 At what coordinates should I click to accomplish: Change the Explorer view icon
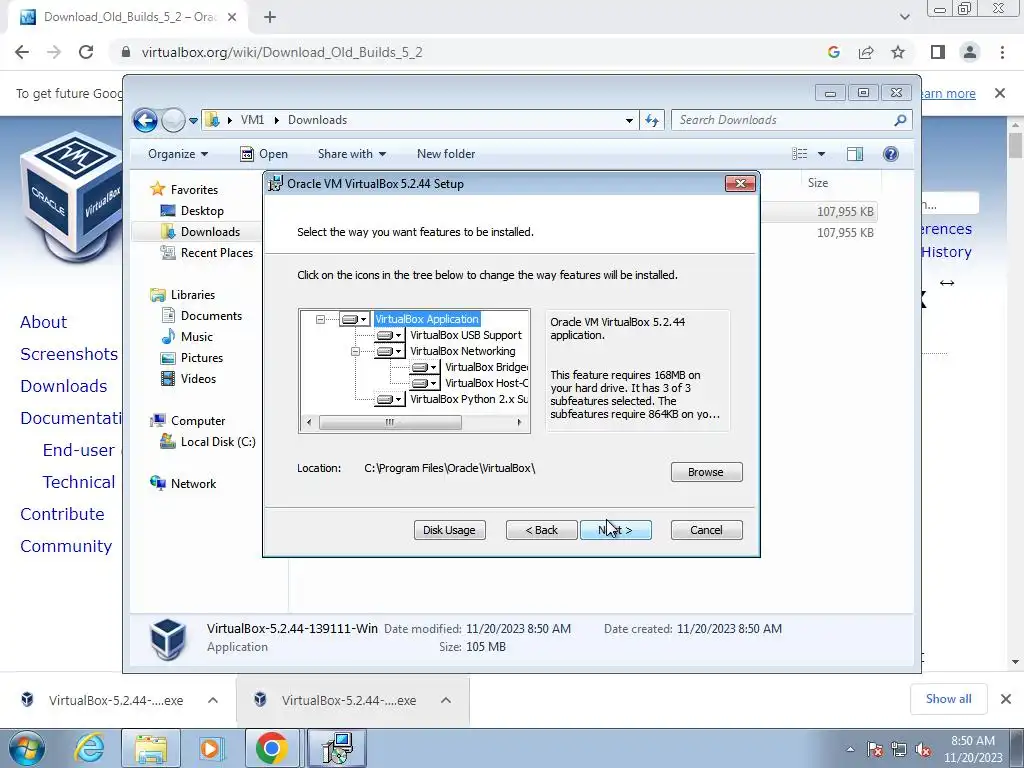[x=799, y=154]
